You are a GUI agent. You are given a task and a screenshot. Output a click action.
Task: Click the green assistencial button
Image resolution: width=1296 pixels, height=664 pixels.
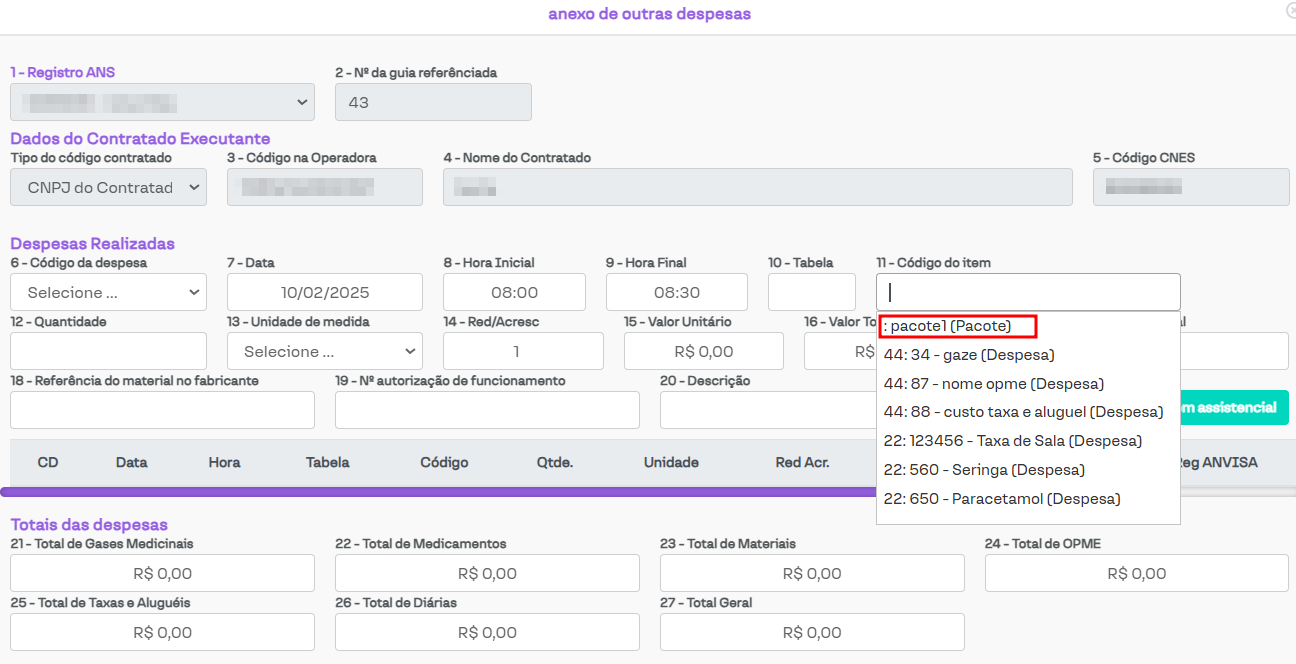click(x=1234, y=407)
